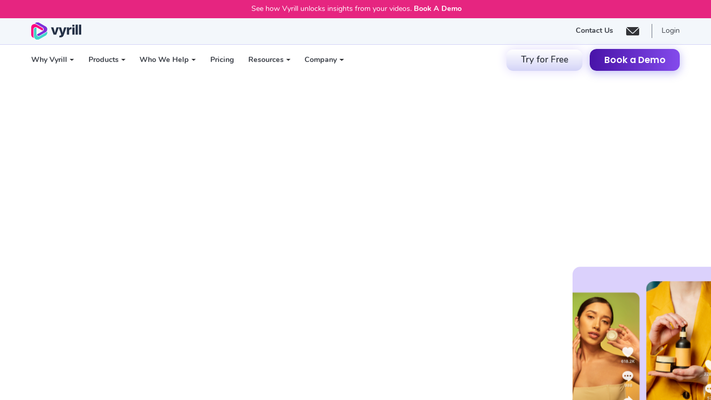Image resolution: width=711 pixels, height=400 pixels.
Task: Open the Contact Us link
Action: click(594, 31)
